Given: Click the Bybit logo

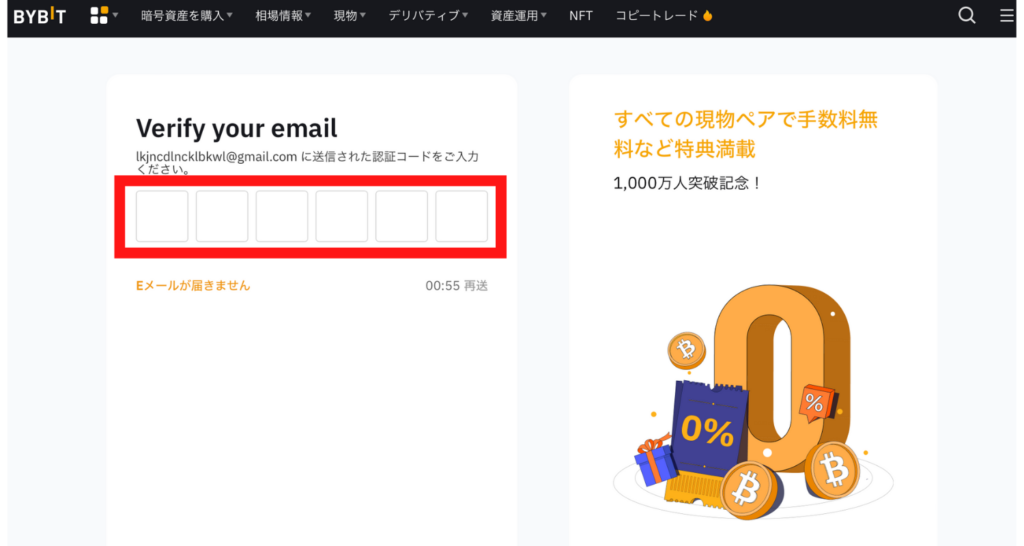Looking at the screenshot, I should coord(40,16).
